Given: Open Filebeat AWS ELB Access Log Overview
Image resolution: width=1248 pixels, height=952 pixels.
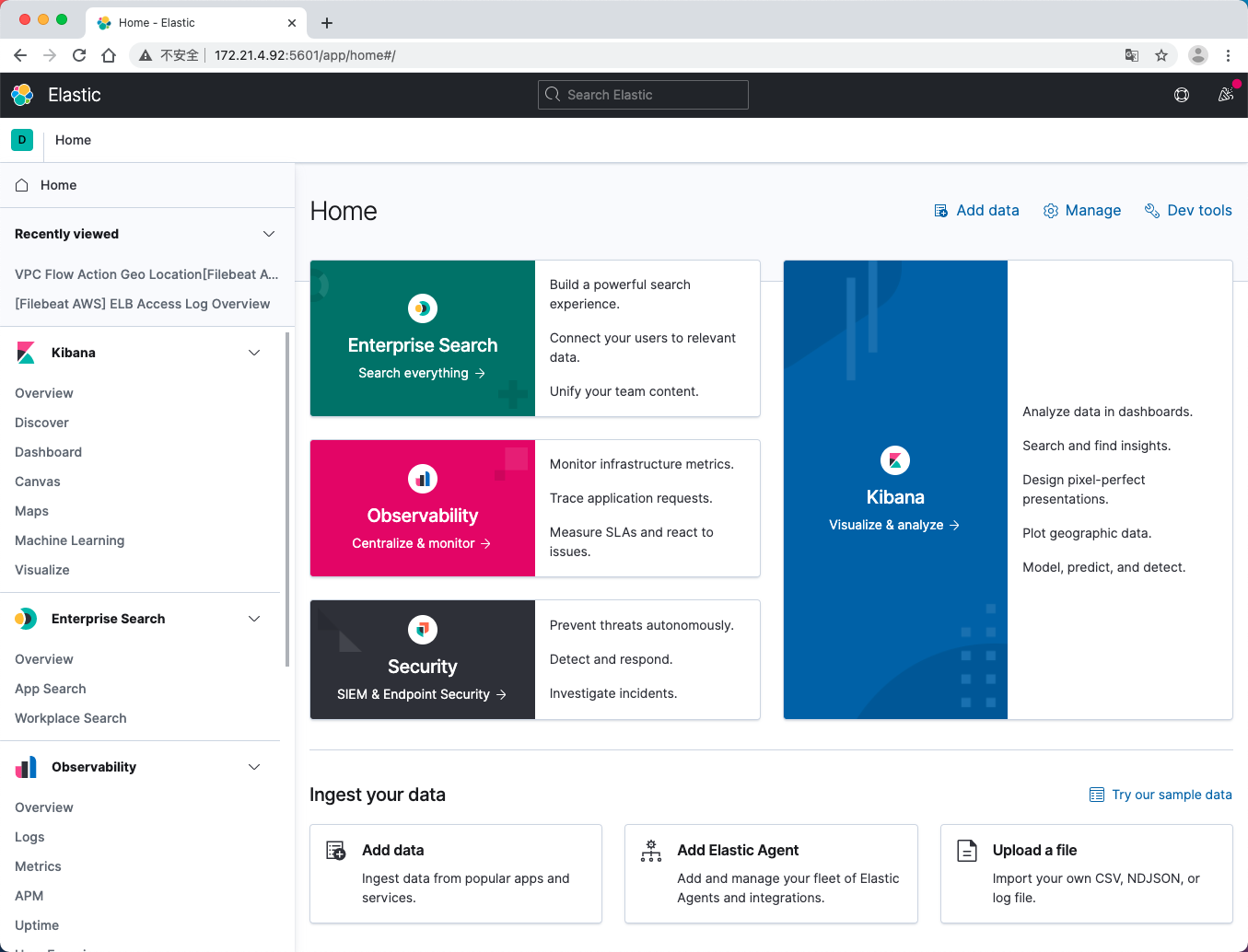Looking at the screenshot, I should tap(143, 304).
